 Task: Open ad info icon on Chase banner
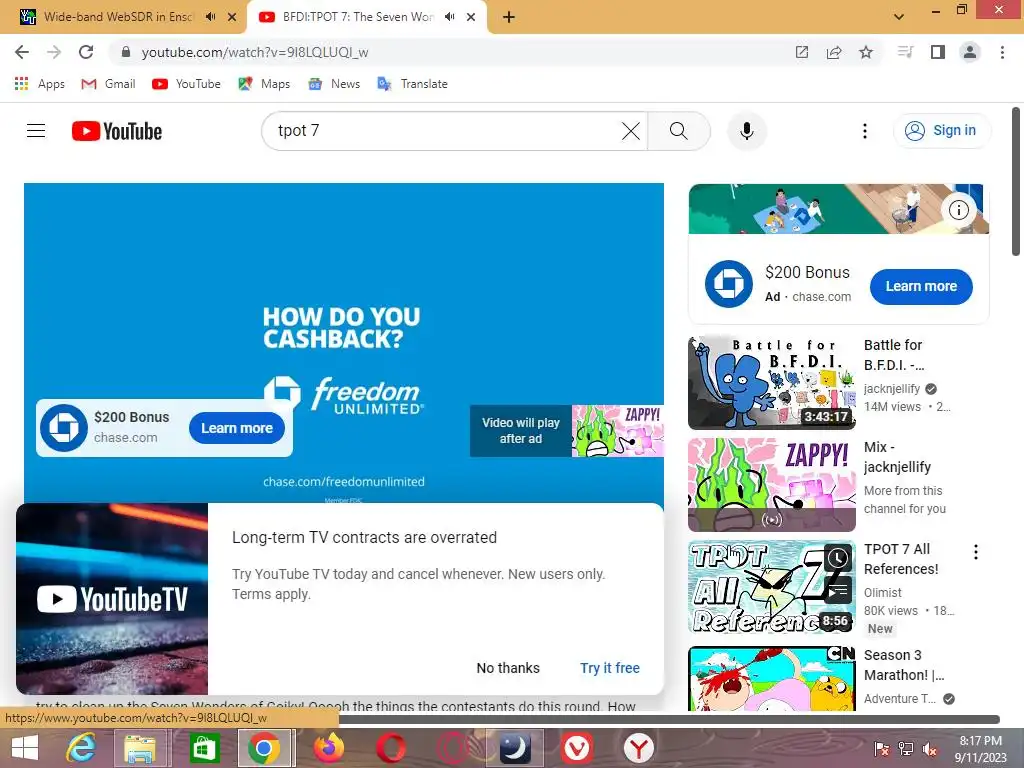959,210
